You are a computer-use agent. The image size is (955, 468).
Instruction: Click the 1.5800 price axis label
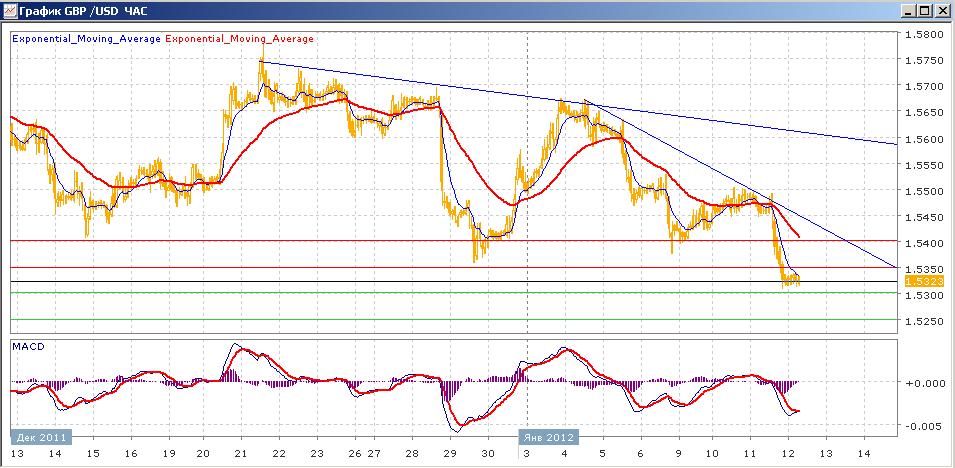[x=926, y=34]
